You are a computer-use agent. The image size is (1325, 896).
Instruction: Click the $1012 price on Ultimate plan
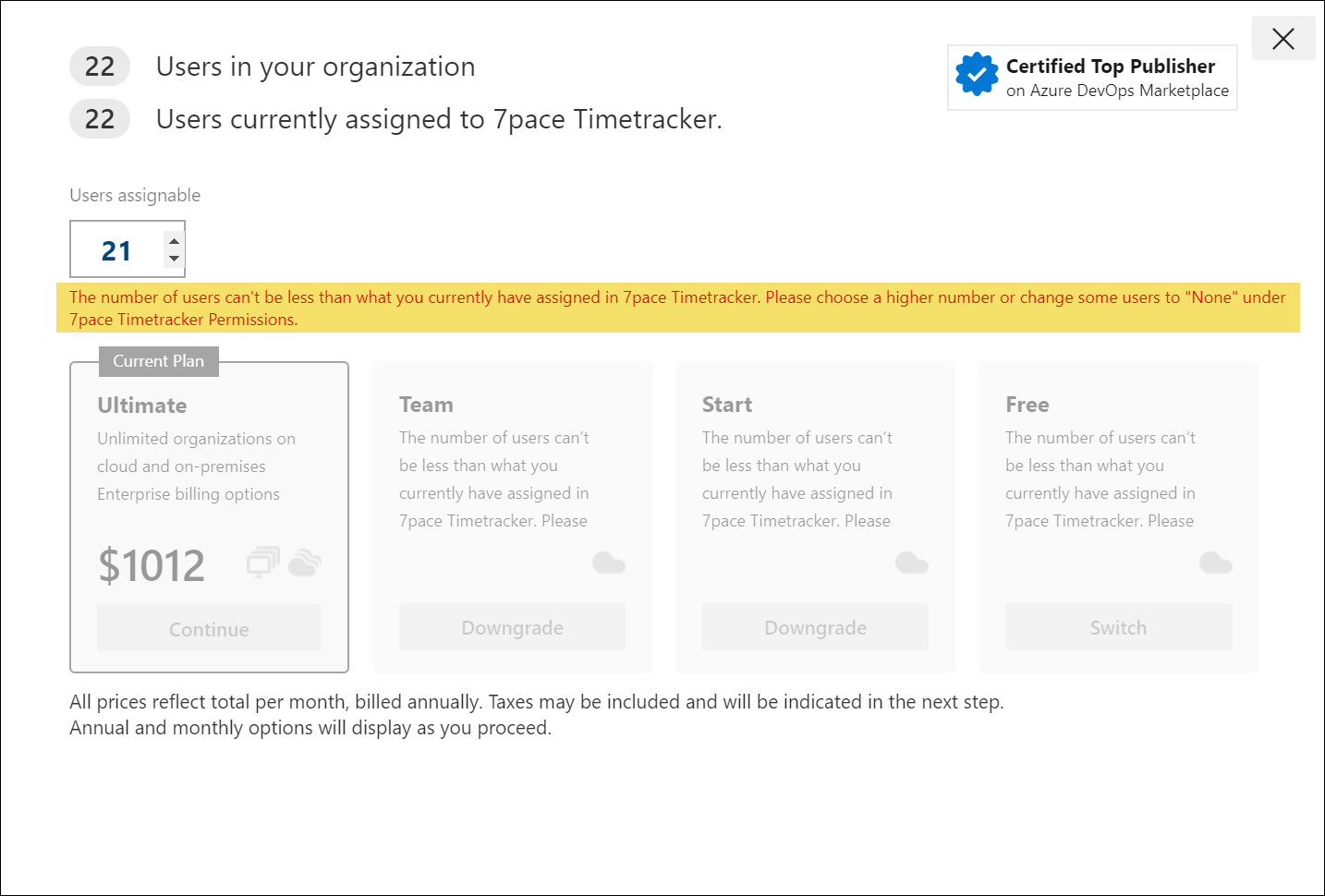(152, 564)
